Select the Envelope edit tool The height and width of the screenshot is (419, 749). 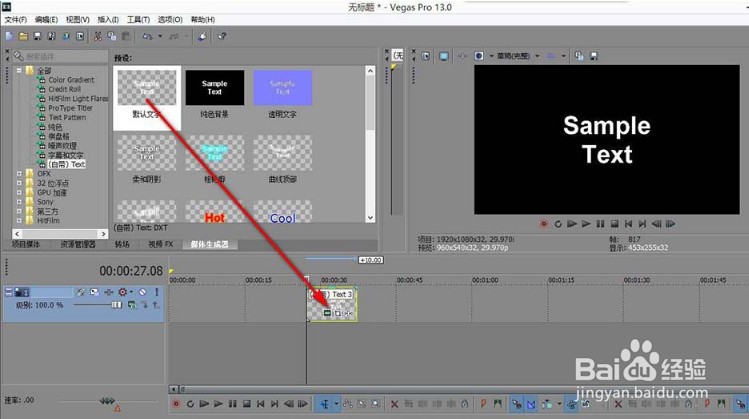pyautogui.click(x=348, y=404)
